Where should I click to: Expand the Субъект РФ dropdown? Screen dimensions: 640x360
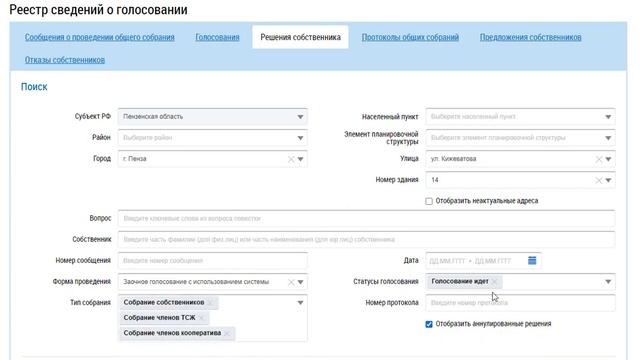300,117
